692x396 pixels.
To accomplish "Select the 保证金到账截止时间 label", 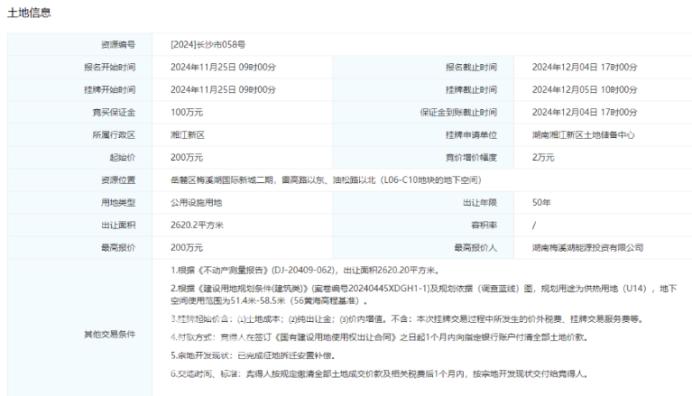I will [x=458, y=112].
